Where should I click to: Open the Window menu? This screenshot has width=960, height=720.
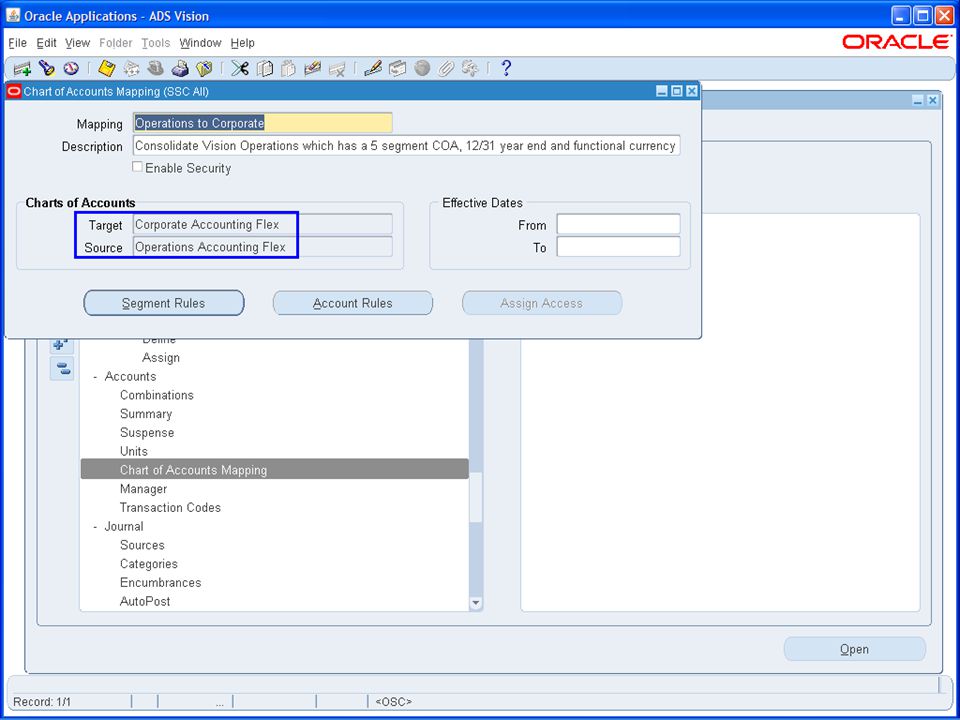tap(200, 43)
